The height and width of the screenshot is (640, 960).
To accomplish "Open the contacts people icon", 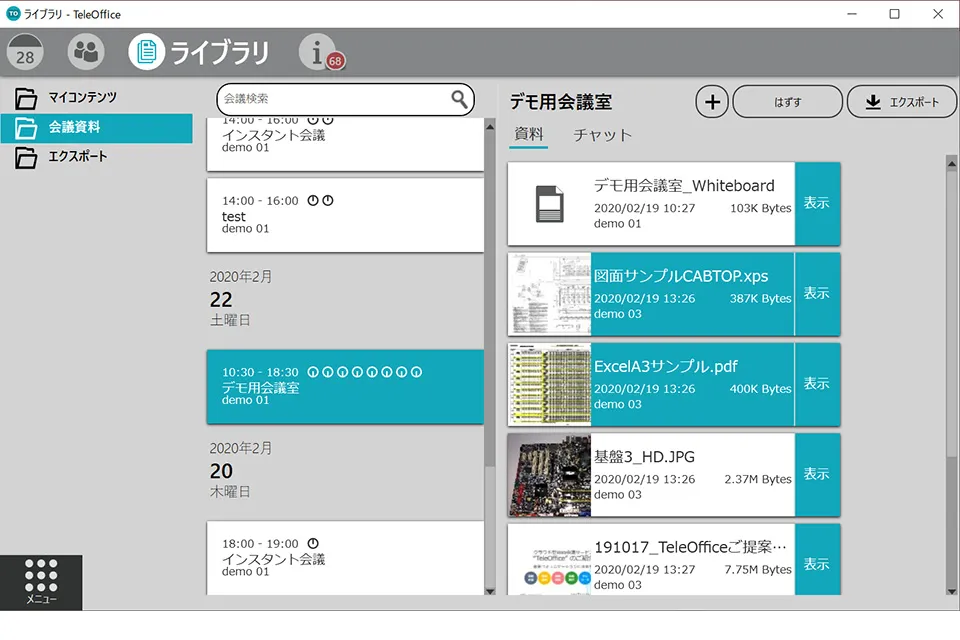I will point(86,52).
